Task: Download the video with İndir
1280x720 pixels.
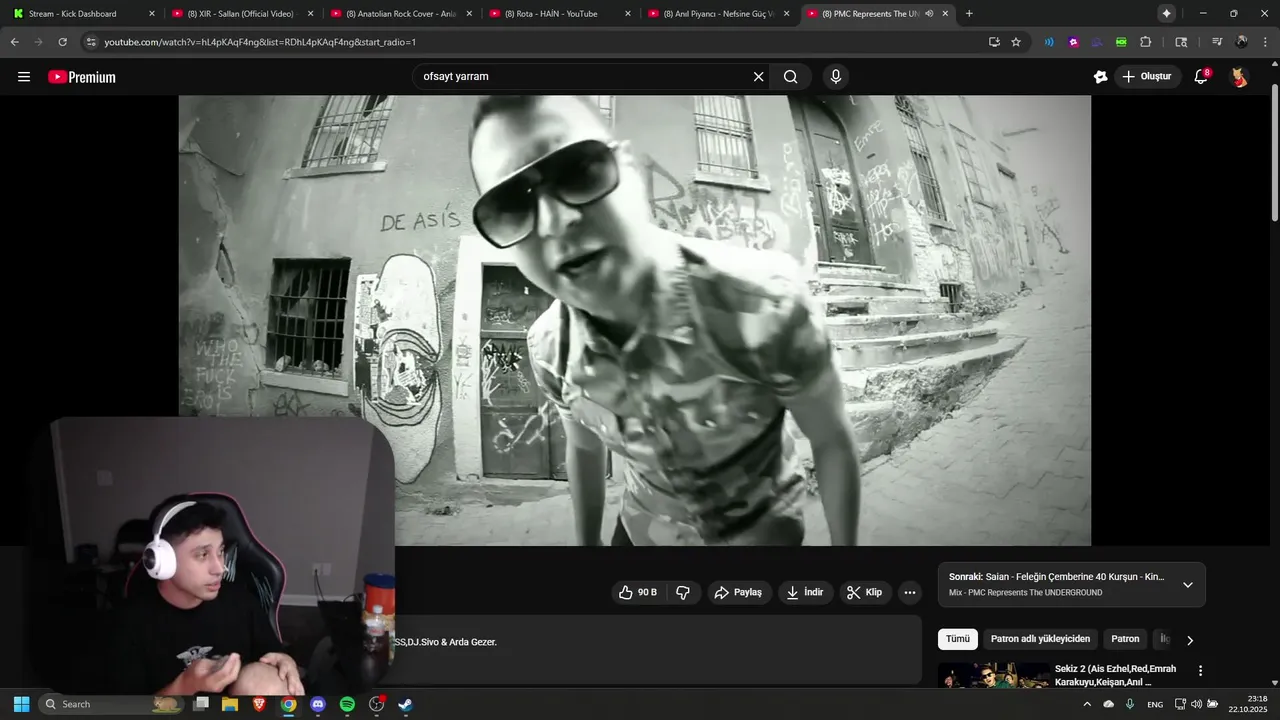Action: 806,592
